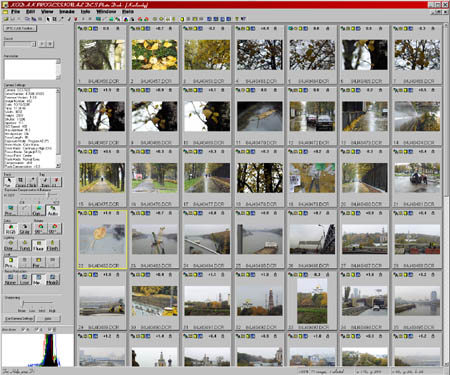The image size is (450, 375).
Task: Click the histogram display
Action: 37,350
